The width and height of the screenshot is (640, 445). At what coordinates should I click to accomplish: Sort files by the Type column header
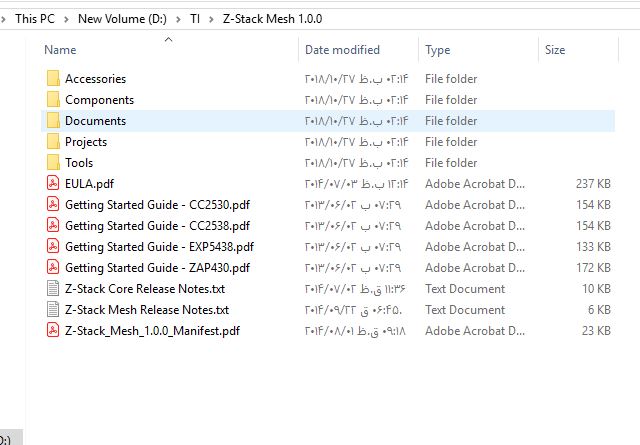438,50
